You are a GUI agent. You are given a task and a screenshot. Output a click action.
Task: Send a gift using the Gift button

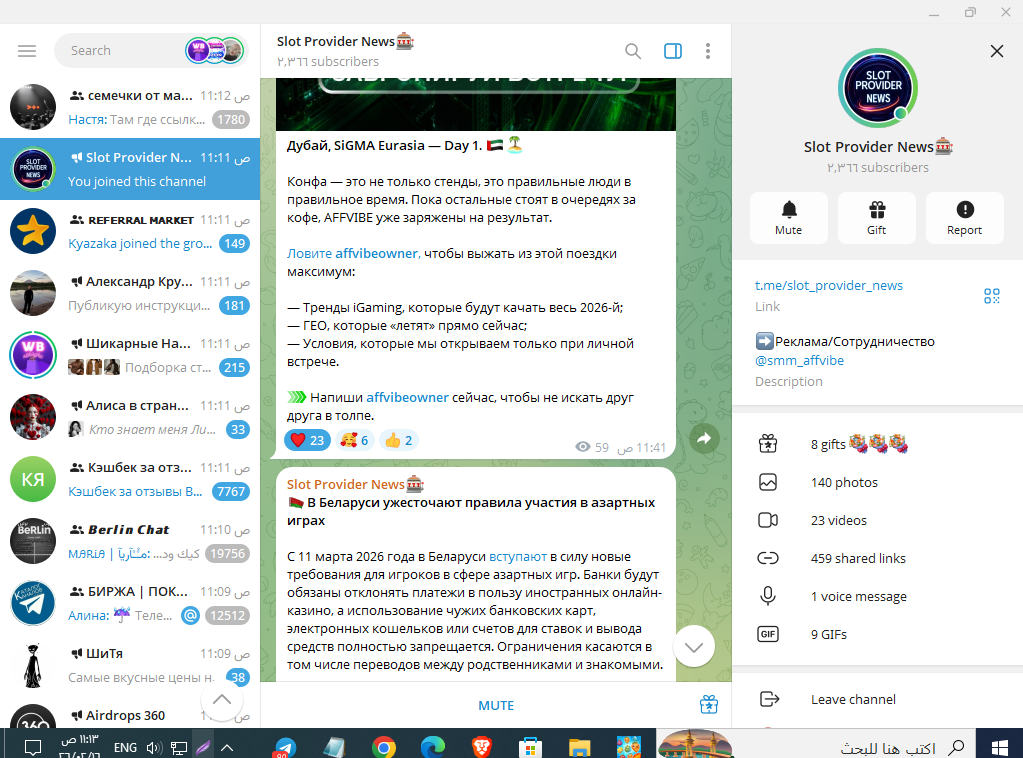coord(877,218)
